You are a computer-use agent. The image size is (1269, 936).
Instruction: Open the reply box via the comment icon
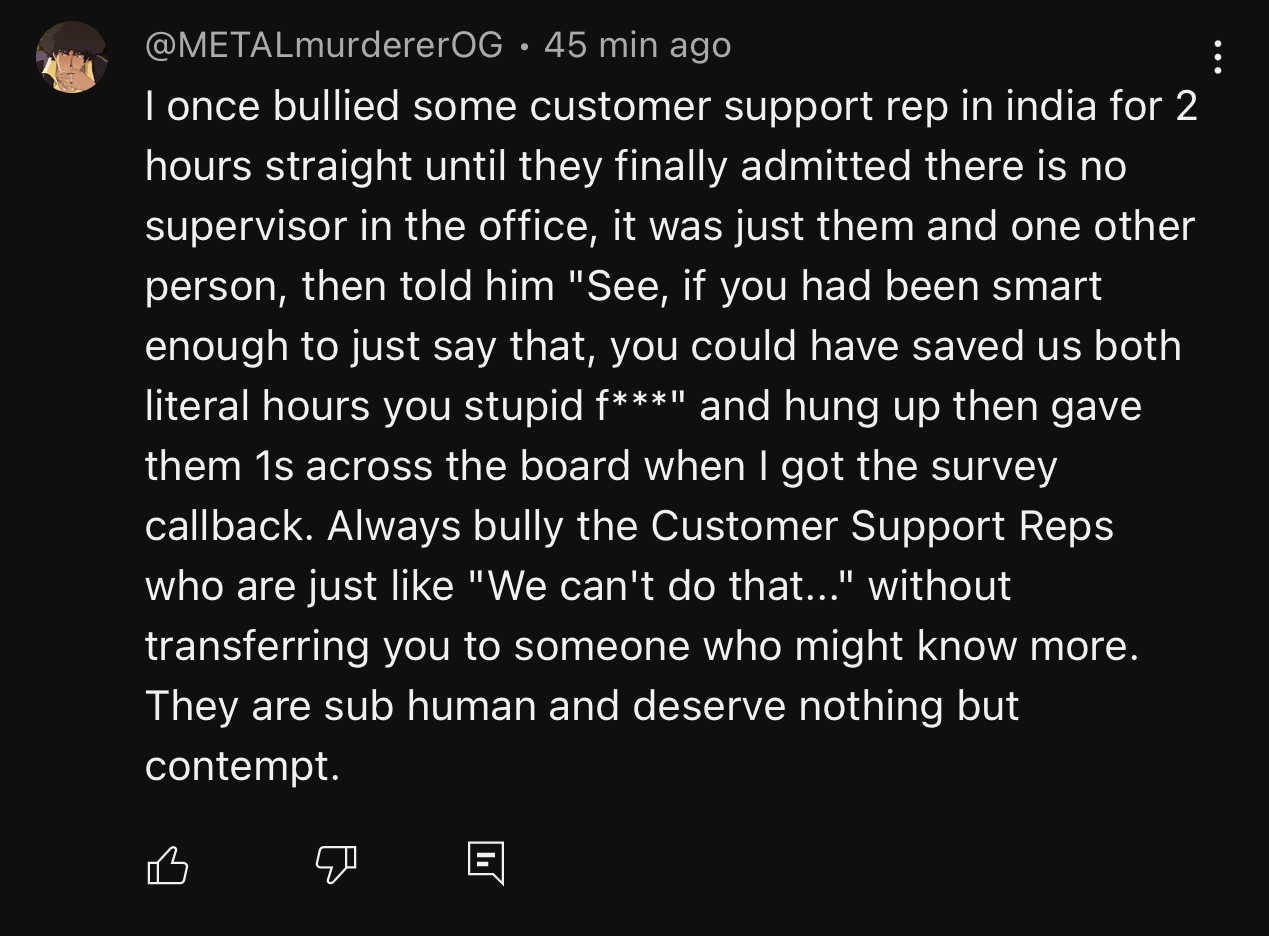click(x=486, y=863)
